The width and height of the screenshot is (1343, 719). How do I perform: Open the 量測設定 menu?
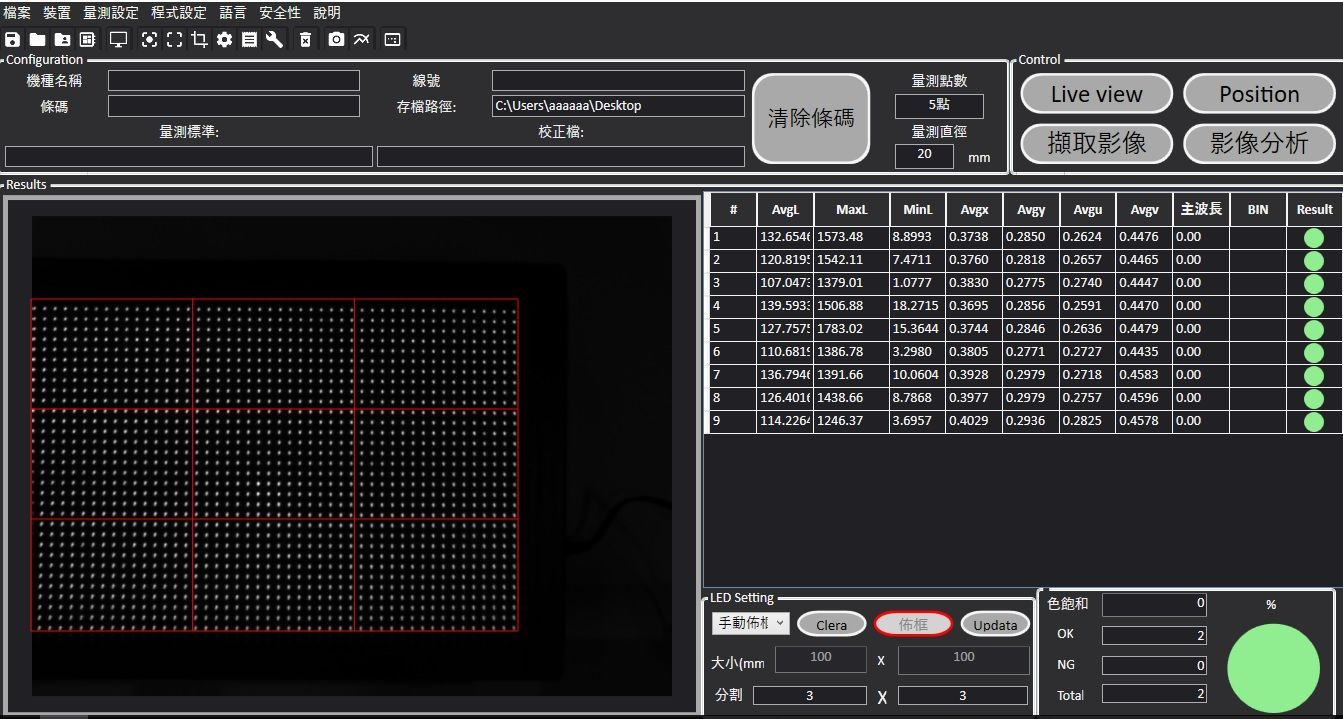(x=111, y=13)
